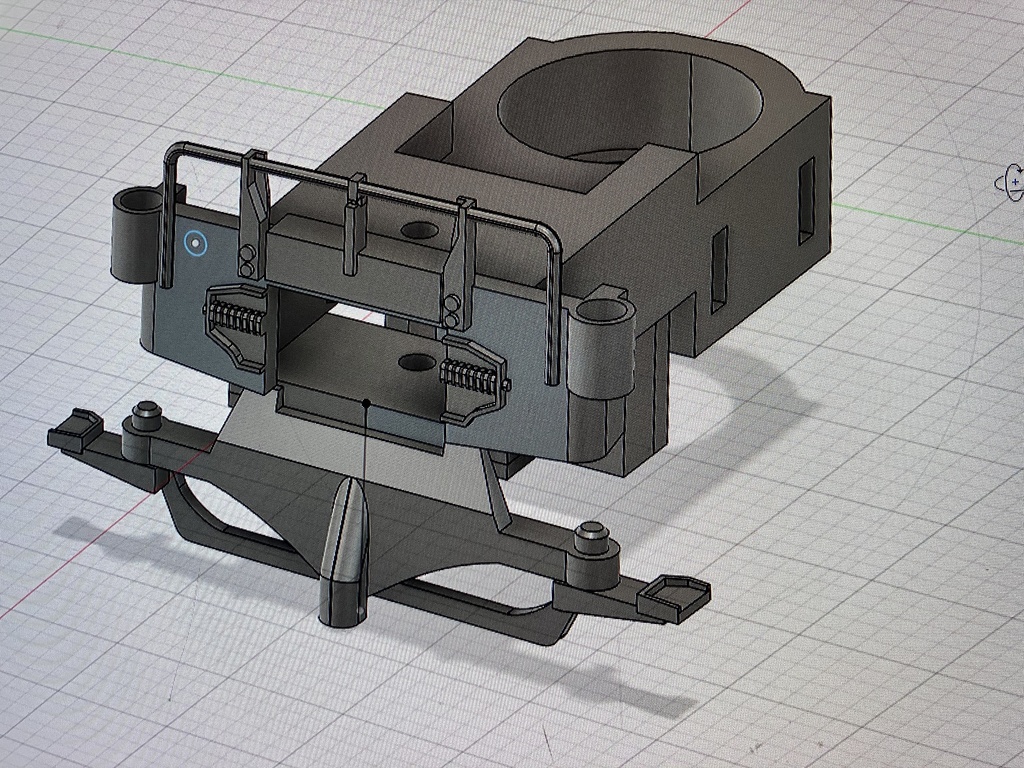The width and height of the screenshot is (1024, 768).
Task: Select the square tray at the lower bar's right end
Action: point(673,597)
